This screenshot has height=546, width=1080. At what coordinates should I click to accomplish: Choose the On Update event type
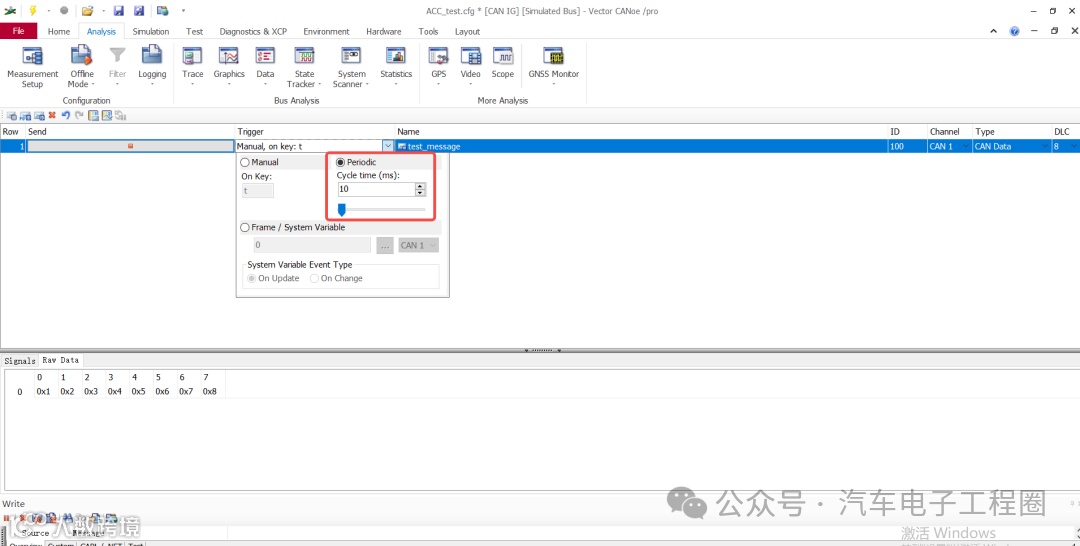(252, 278)
